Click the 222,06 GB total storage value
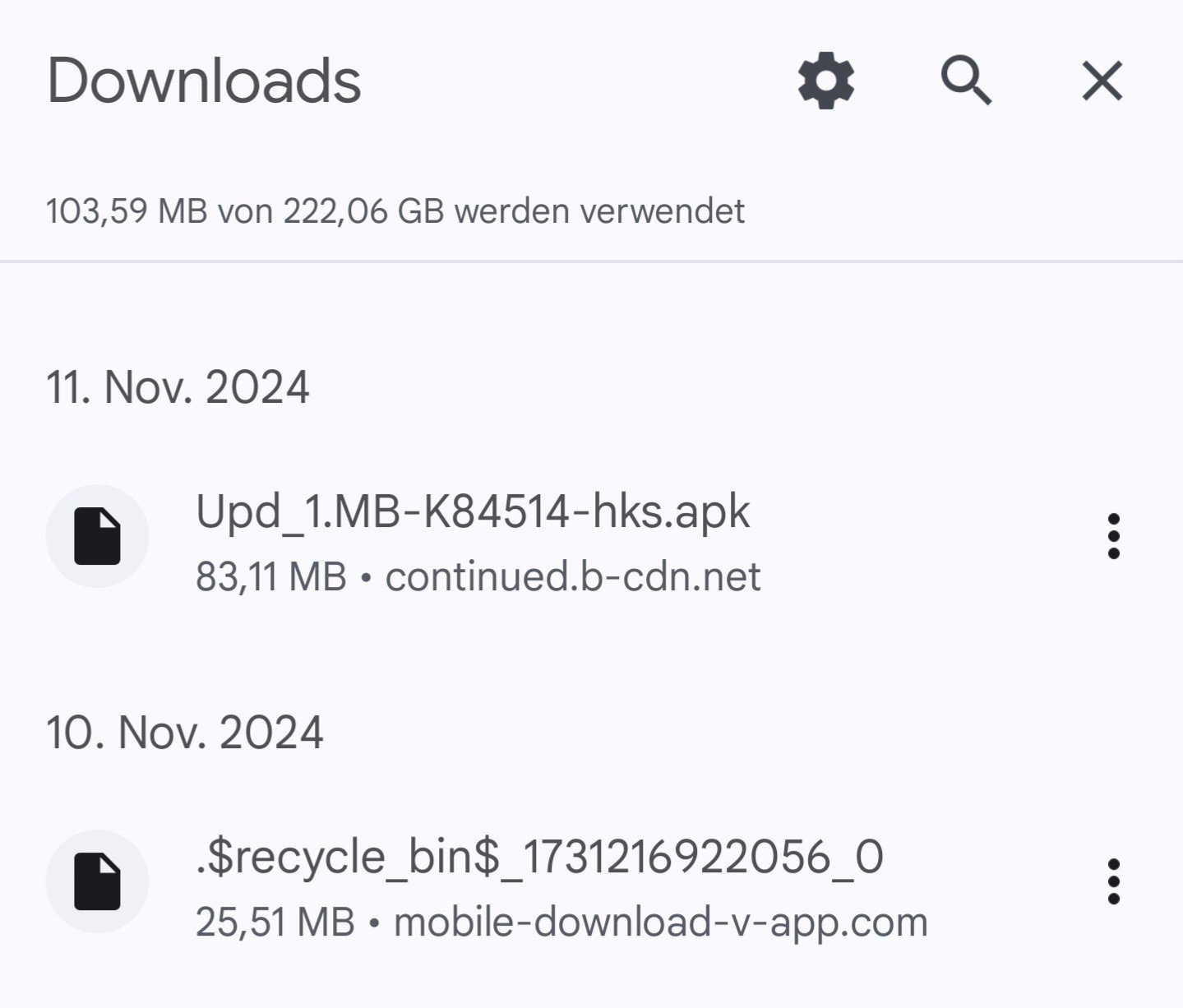 363,211
